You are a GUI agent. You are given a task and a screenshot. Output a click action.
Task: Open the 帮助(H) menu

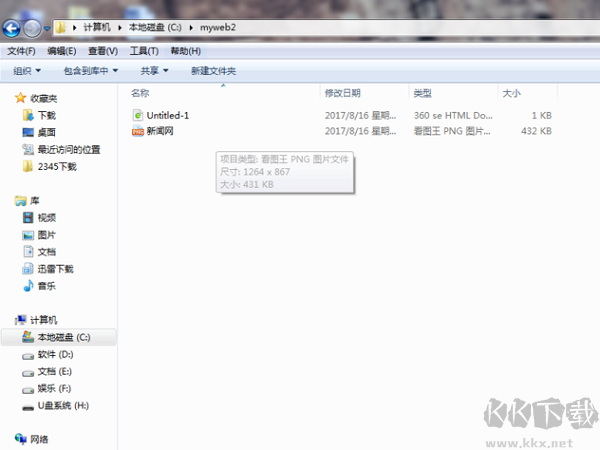click(186, 51)
